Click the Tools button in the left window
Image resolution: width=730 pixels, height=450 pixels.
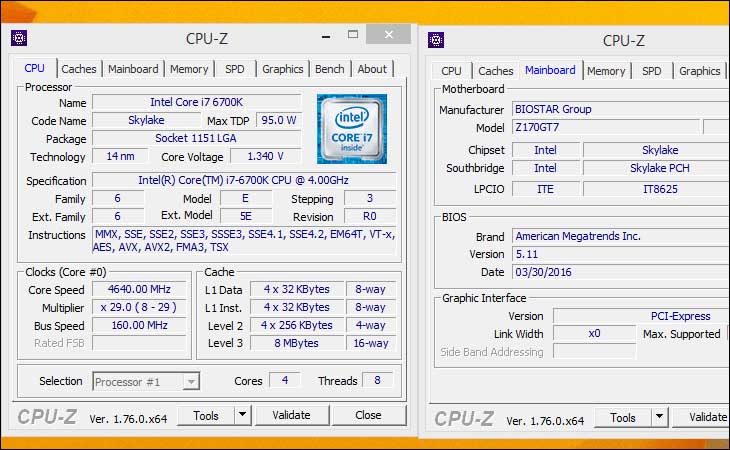pos(206,415)
